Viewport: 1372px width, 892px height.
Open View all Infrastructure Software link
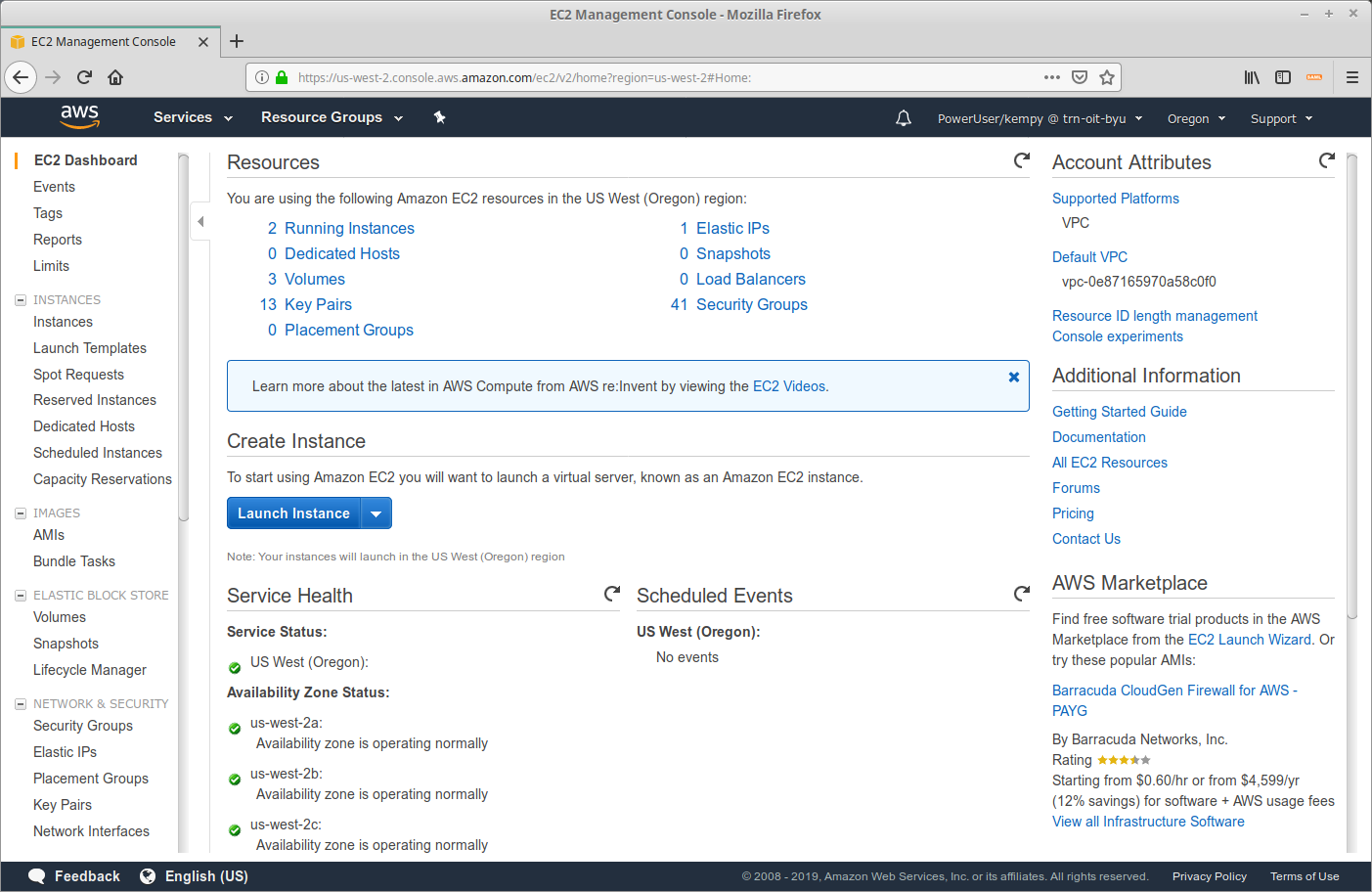tap(1148, 822)
